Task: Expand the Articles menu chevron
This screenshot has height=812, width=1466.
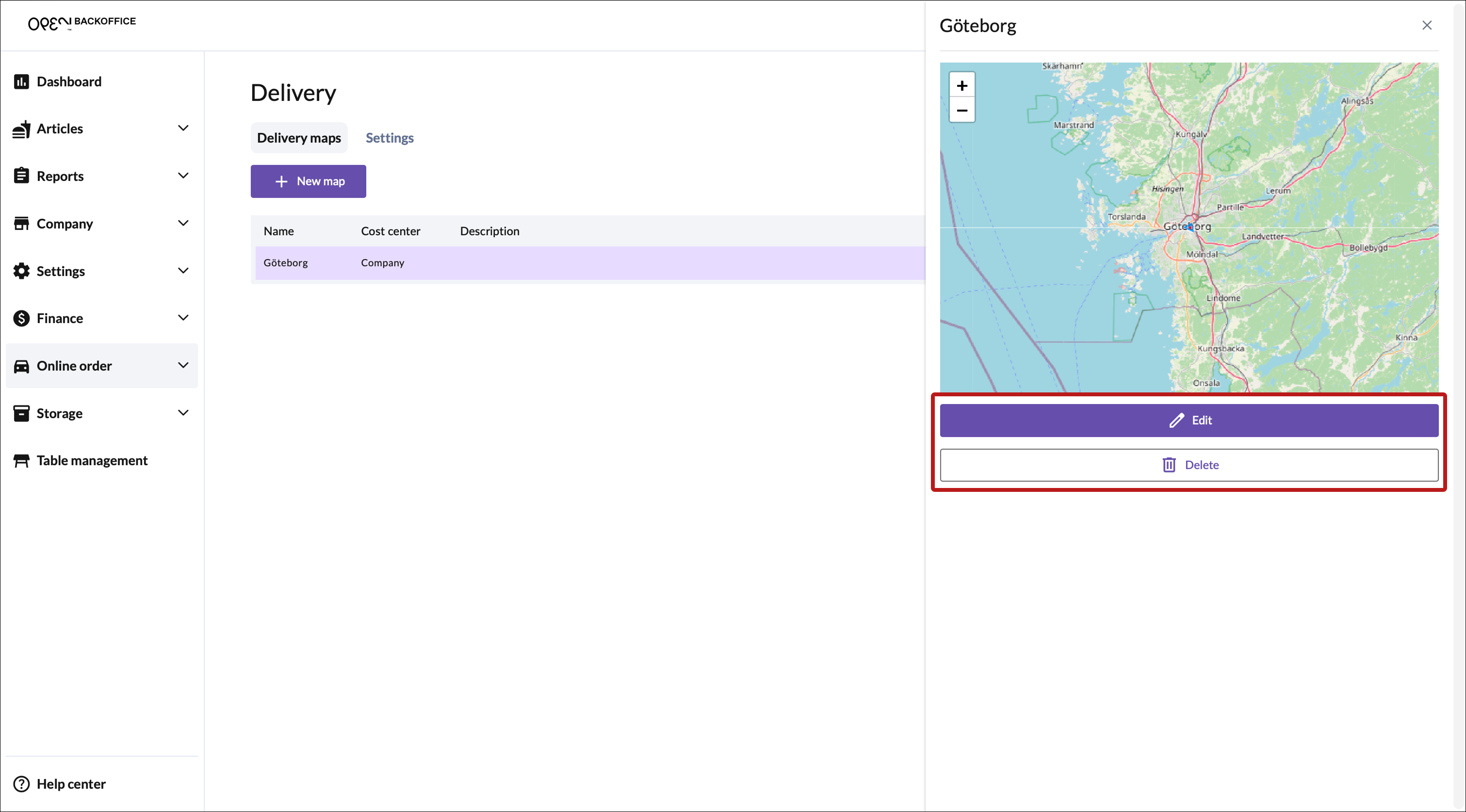Action: [183, 128]
